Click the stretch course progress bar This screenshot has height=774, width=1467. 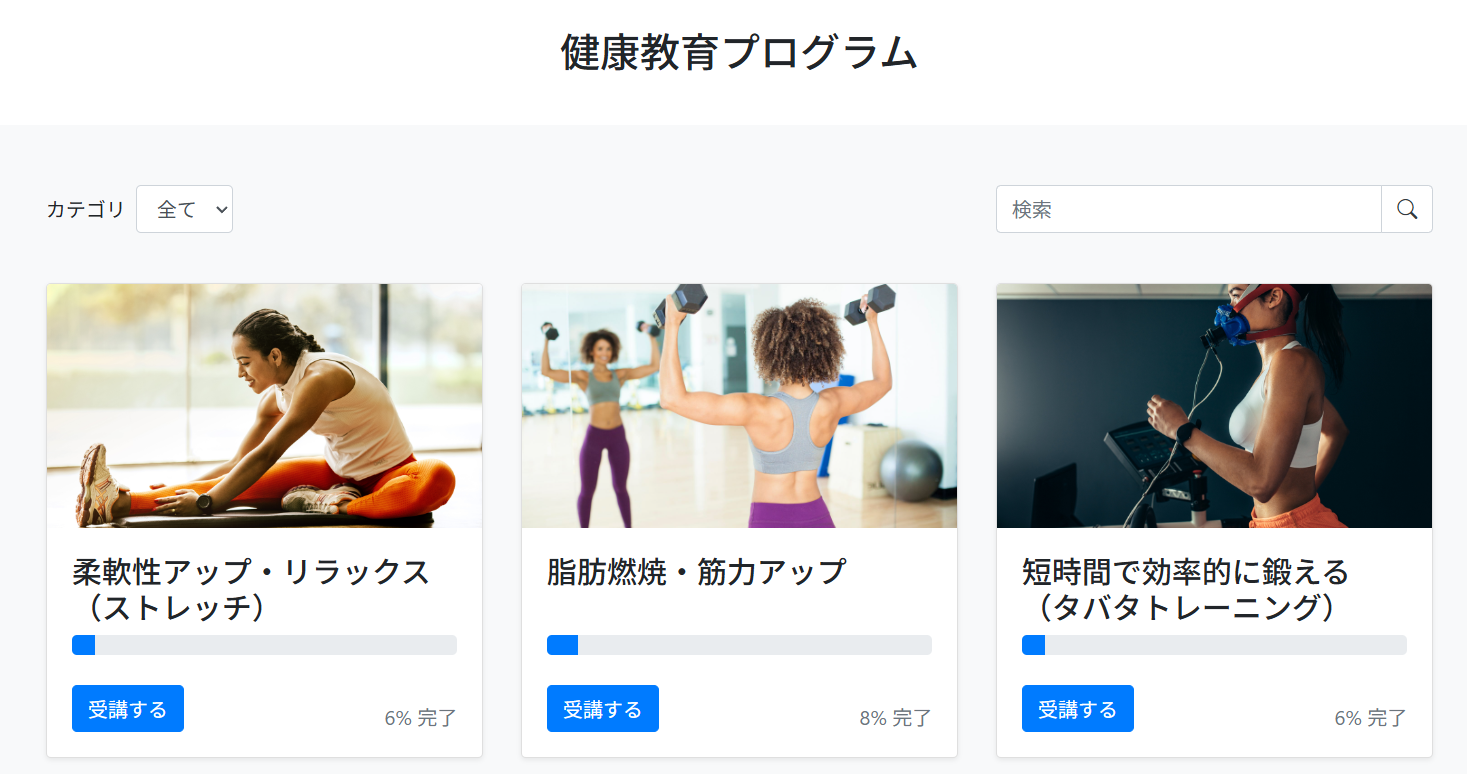pos(264,645)
